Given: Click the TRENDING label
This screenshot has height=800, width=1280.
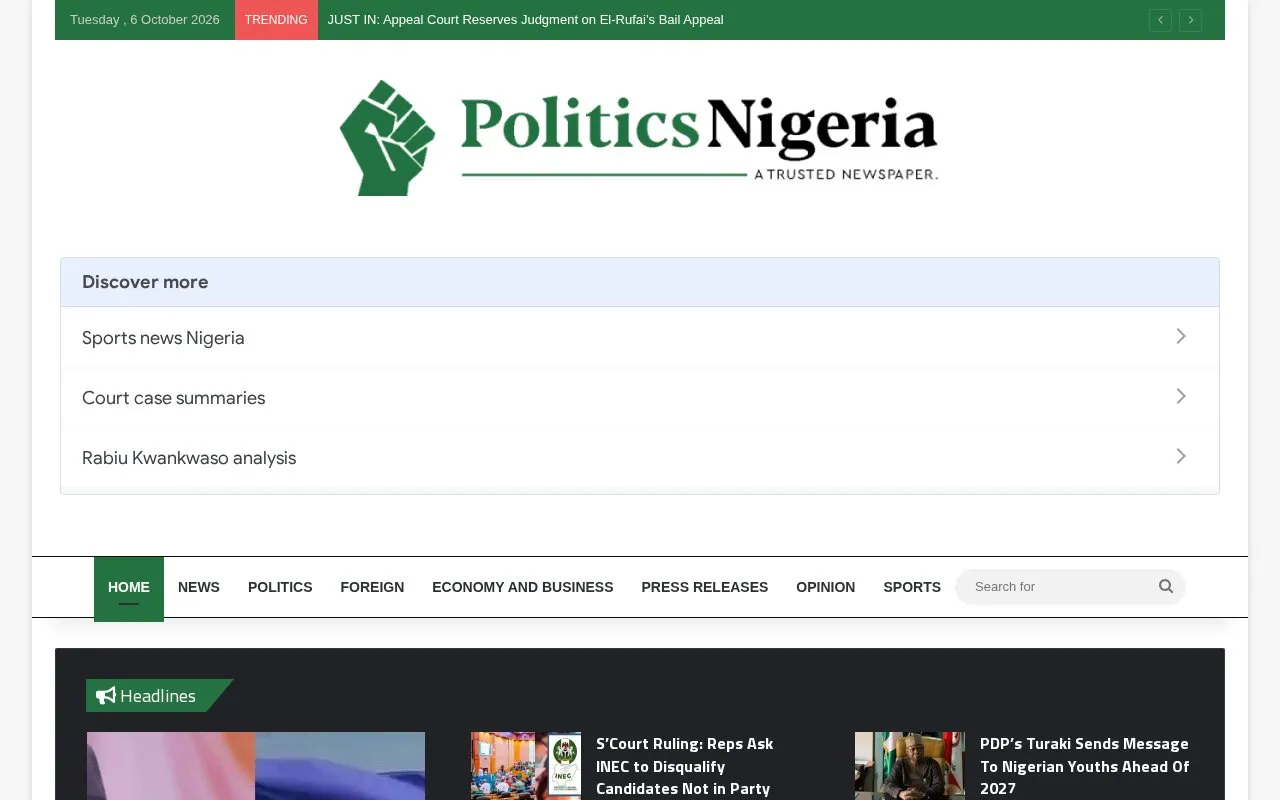Looking at the screenshot, I should (276, 20).
